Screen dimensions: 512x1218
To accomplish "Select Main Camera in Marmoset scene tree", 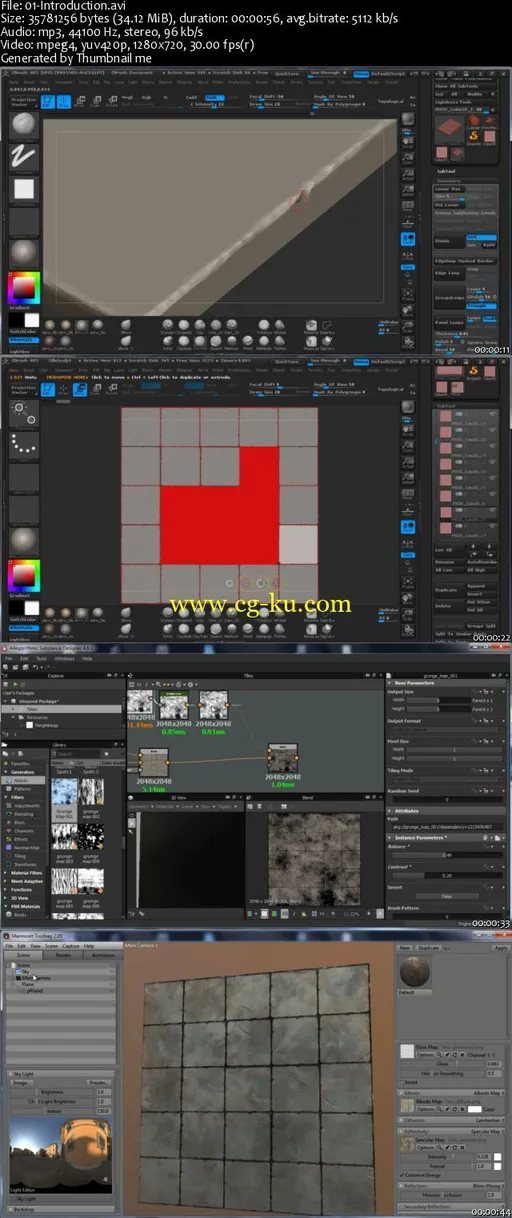I will click(36, 978).
